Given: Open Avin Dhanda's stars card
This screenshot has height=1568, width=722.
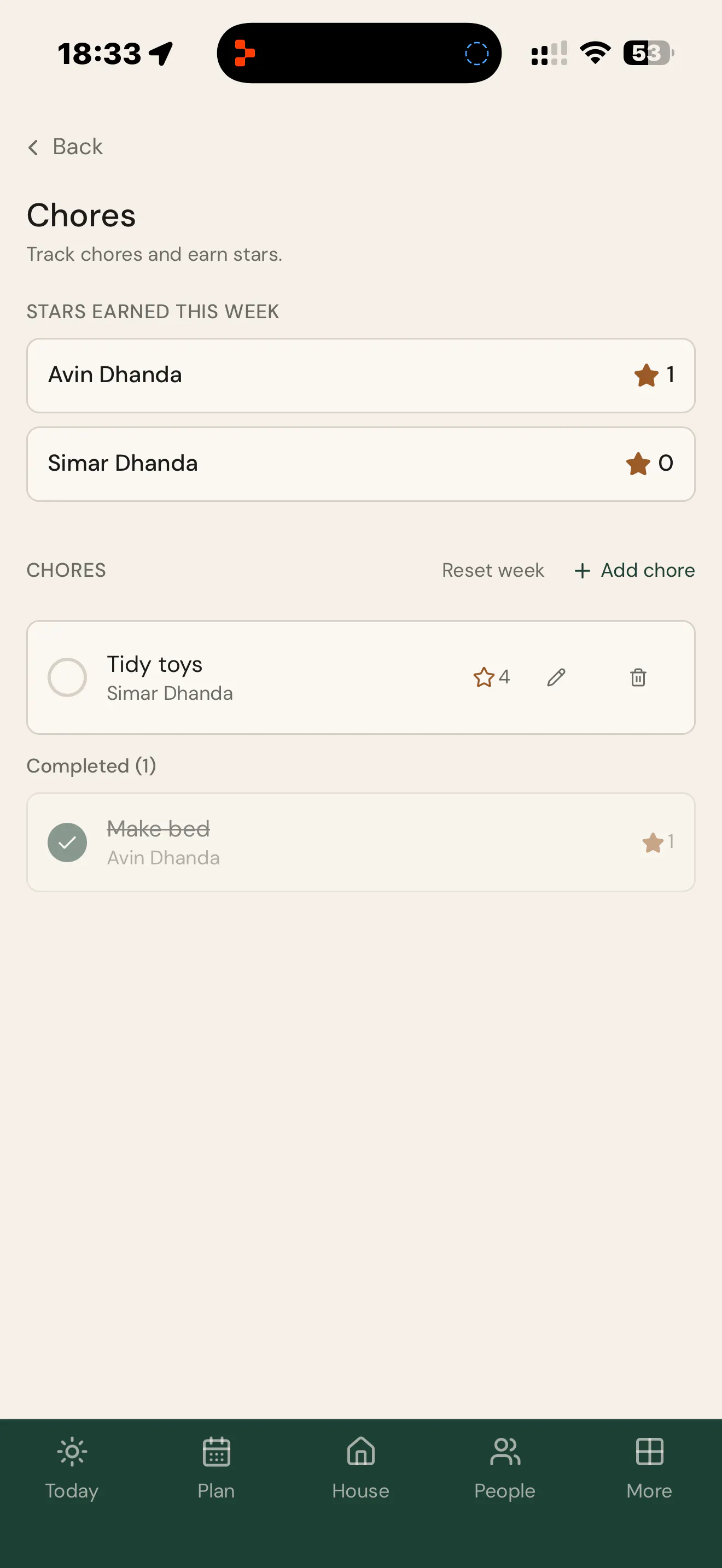Looking at the screenshot, I should tap(361, 376).
